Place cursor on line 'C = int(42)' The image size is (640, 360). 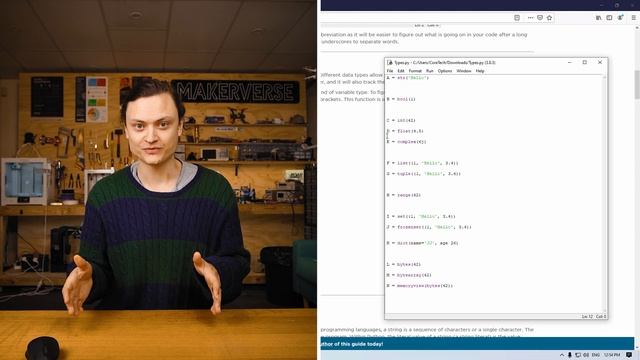[x=401, y=120]
